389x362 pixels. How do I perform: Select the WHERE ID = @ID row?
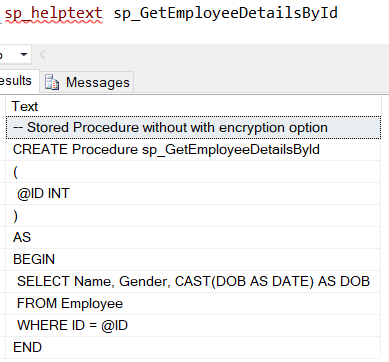[193, 325]
